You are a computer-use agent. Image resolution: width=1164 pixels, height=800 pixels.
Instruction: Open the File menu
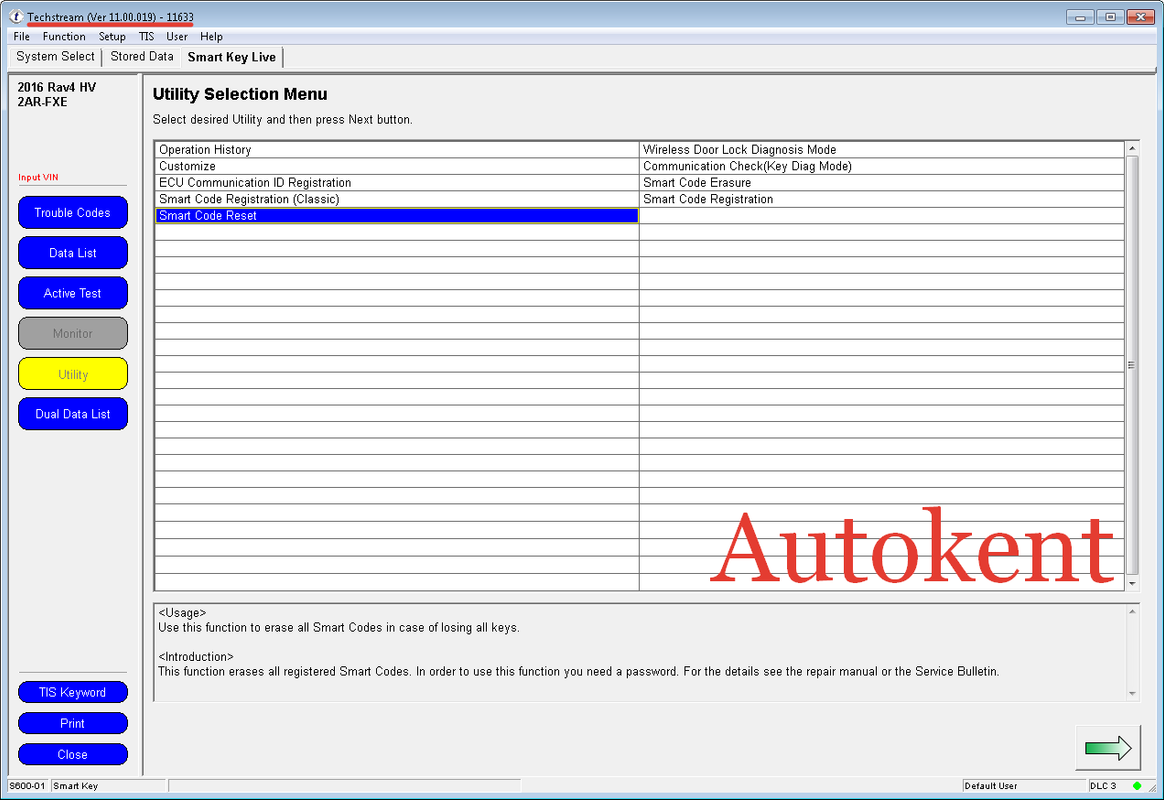[22, 36]
